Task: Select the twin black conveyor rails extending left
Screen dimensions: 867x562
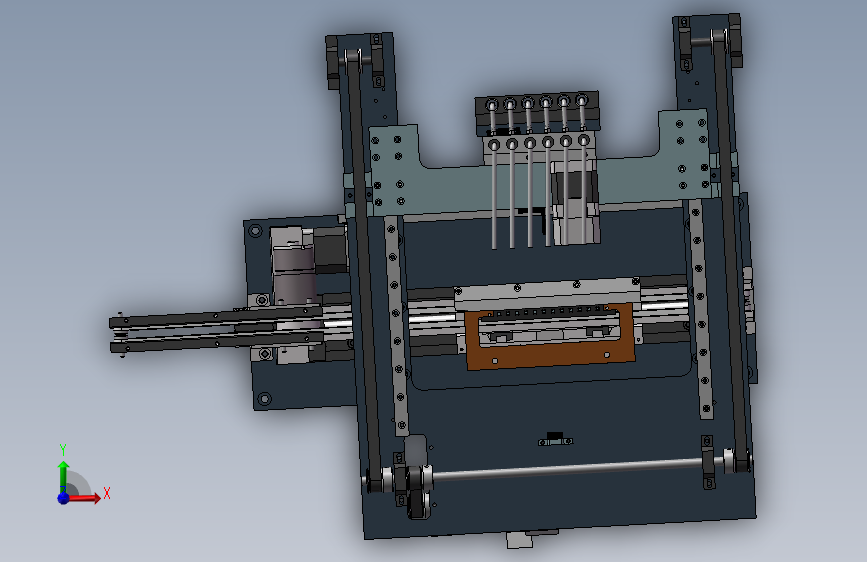Action: click(217, 329)
